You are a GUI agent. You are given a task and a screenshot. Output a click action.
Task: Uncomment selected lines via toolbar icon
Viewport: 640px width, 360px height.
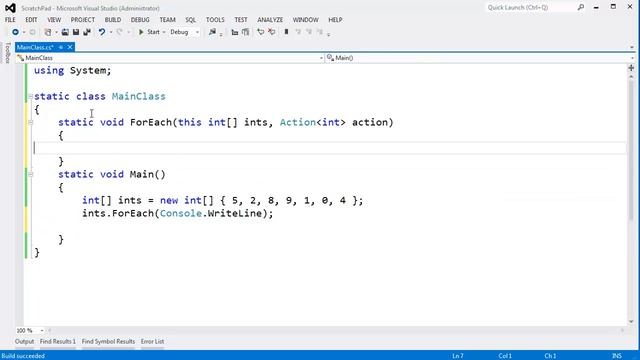coord(271,32)
